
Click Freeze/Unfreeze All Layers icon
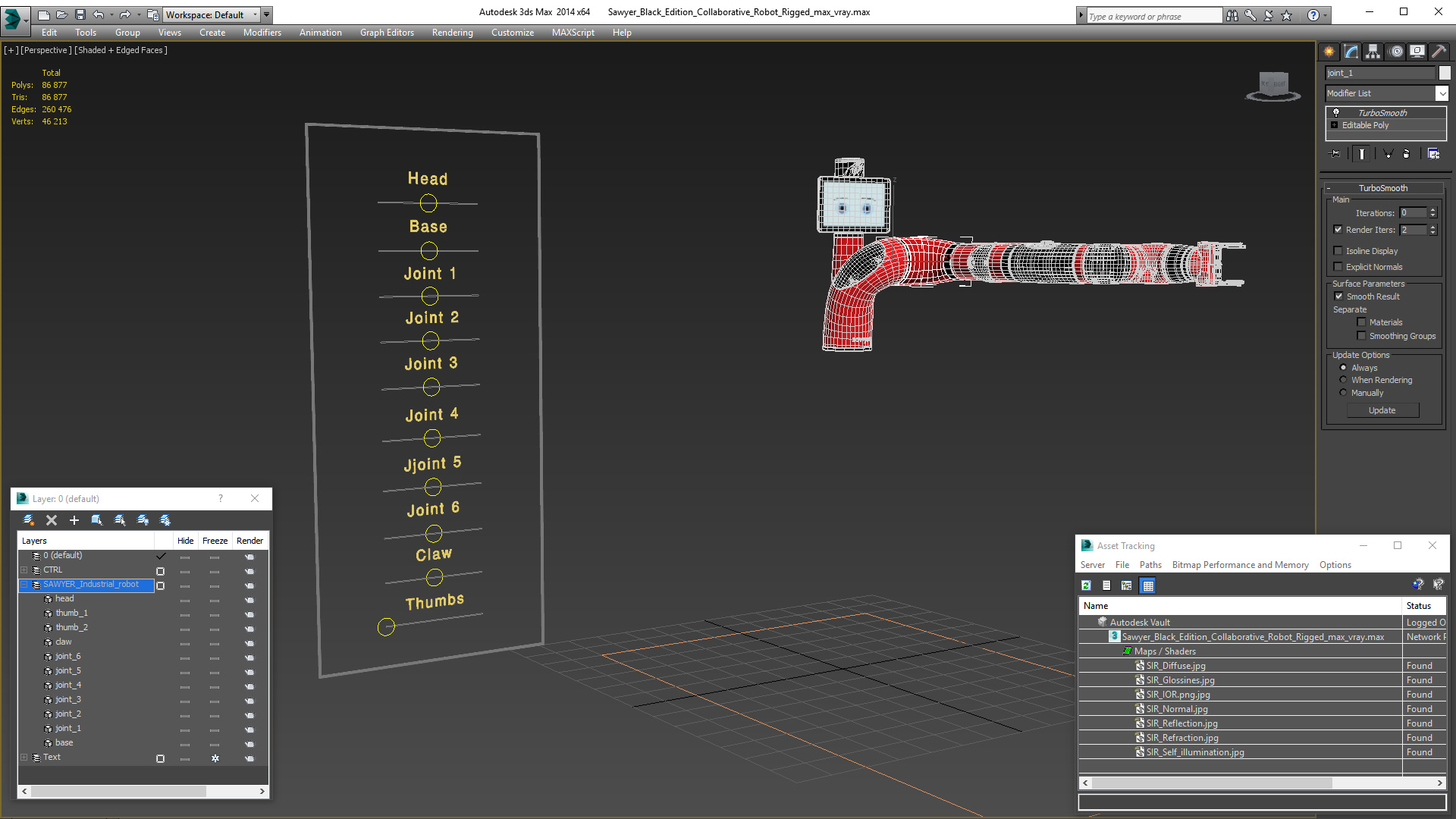coord(165,520)
